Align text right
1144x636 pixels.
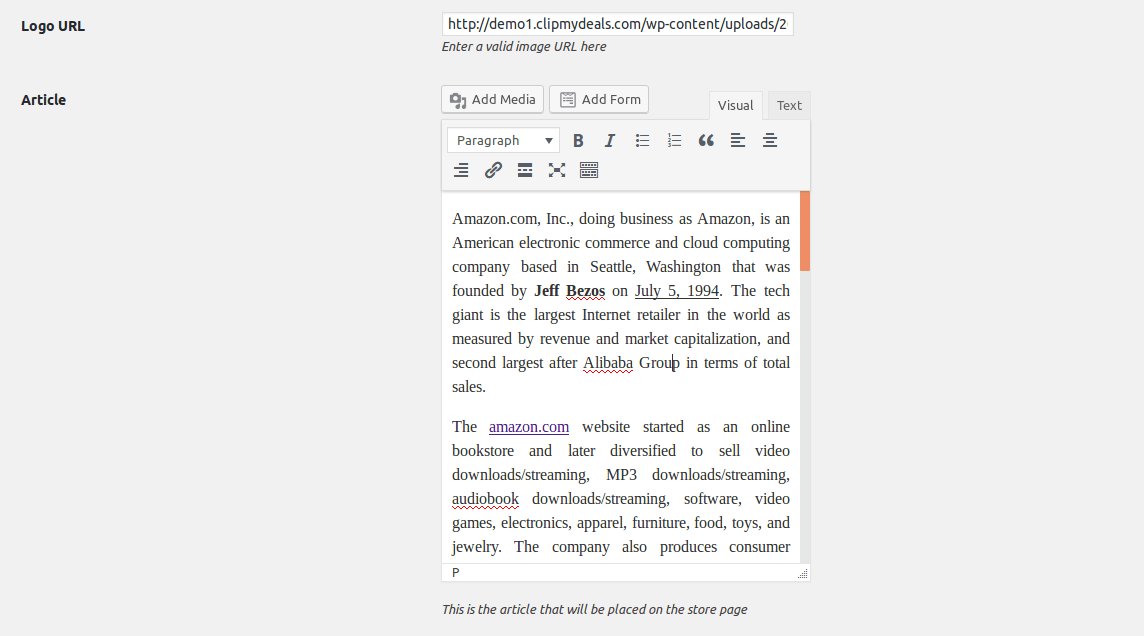461,171
